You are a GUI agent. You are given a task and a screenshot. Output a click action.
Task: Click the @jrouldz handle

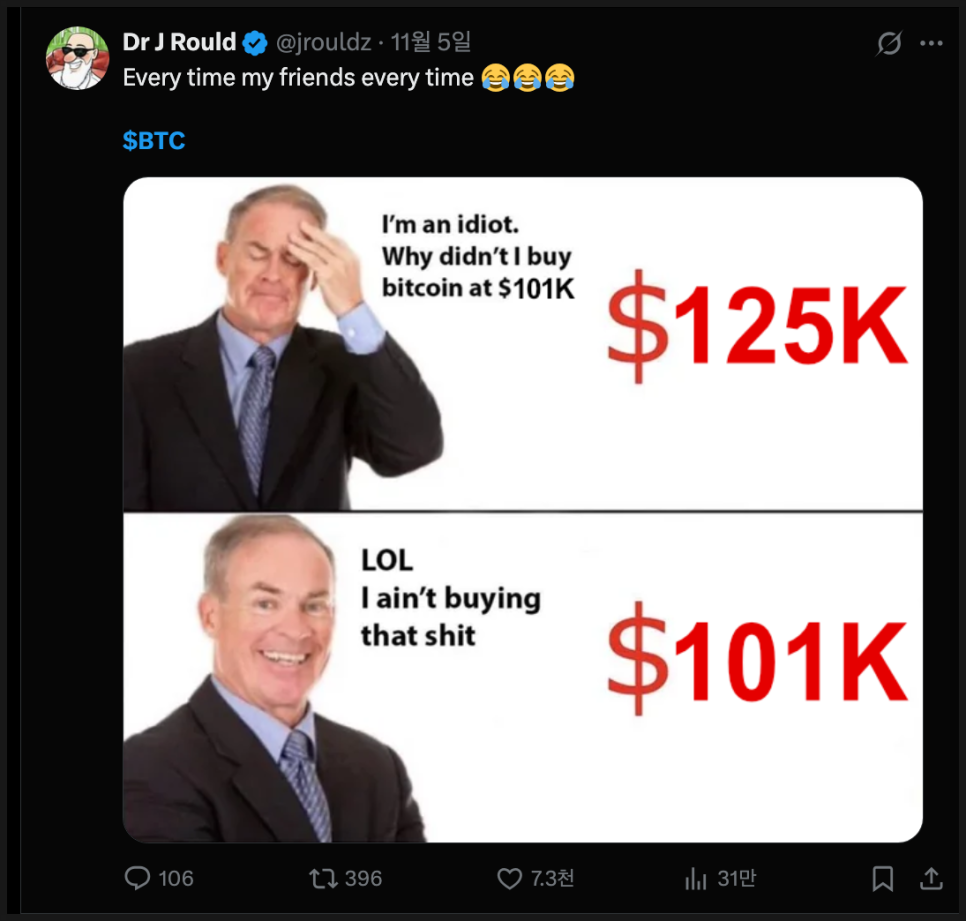324,43
